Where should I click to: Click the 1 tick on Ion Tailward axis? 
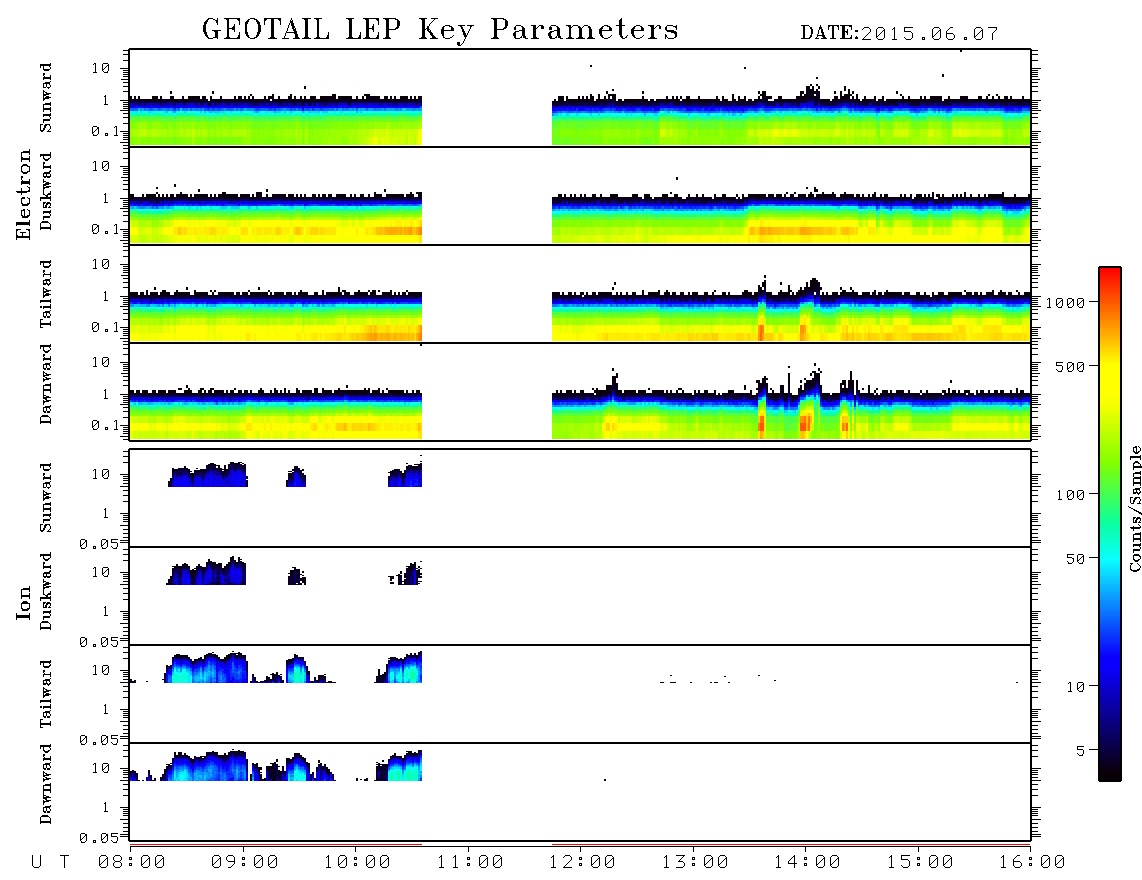pos(106,710)
